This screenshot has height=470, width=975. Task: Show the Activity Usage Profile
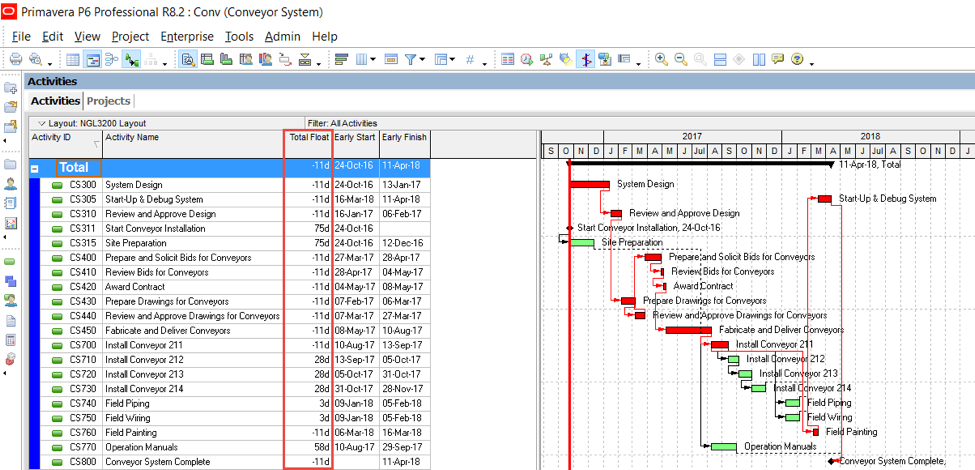pos(226,60)
